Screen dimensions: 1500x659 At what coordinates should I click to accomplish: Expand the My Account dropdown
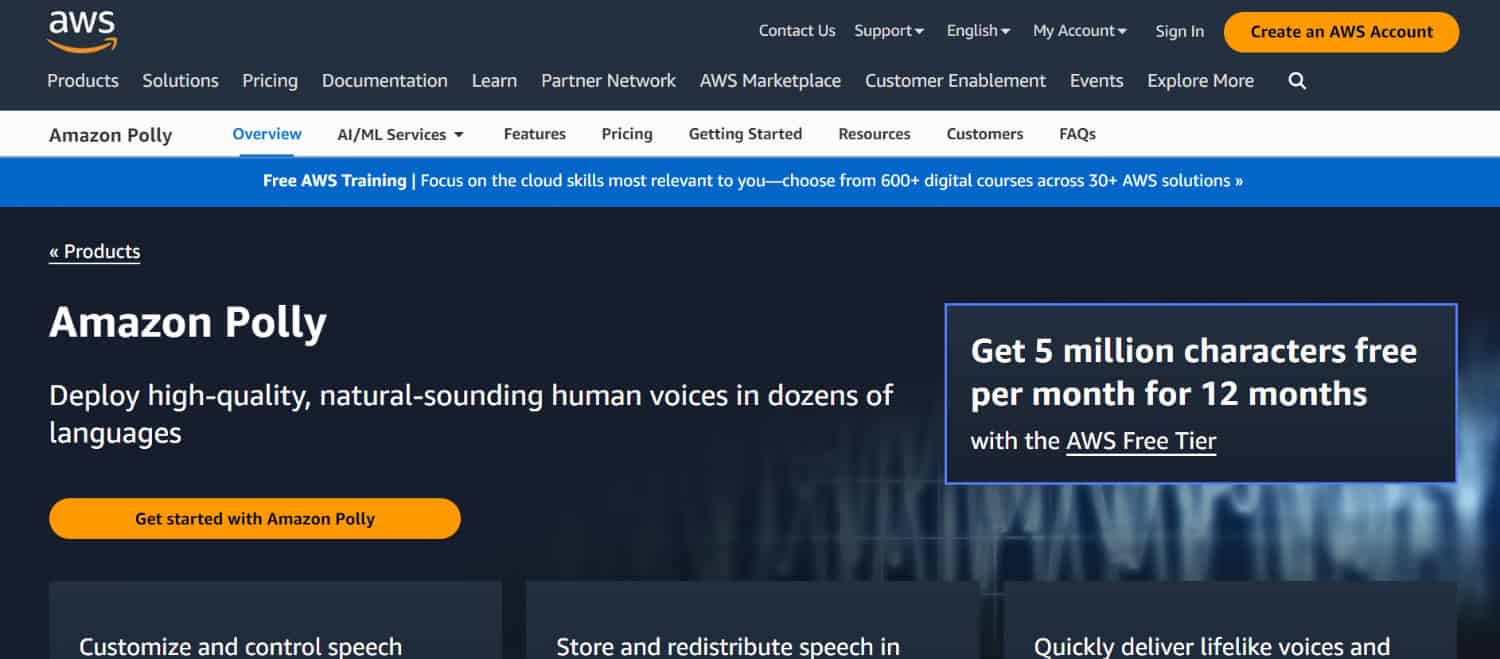(x=1080, y=31)
